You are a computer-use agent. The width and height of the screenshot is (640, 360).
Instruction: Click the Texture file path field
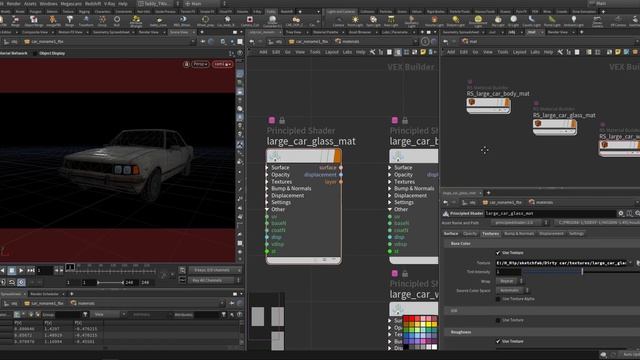[x=561, y=263]
